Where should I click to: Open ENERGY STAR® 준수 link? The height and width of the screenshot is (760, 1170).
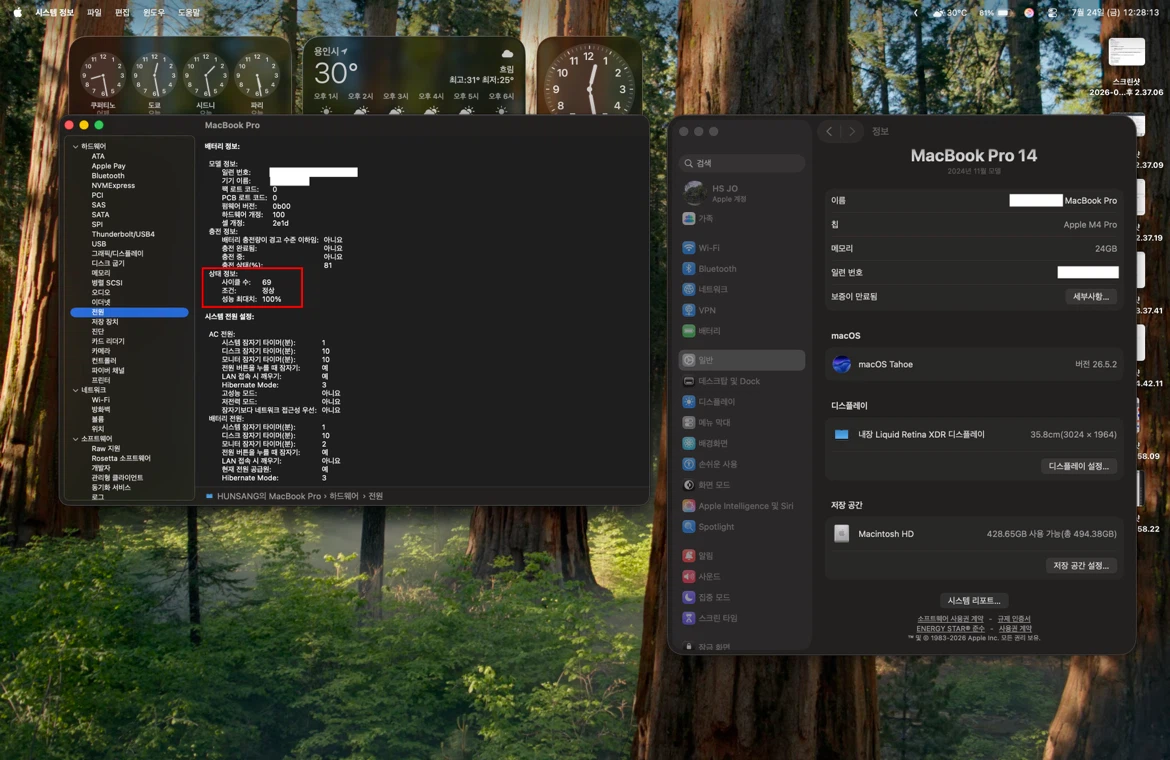click(950, 629)
